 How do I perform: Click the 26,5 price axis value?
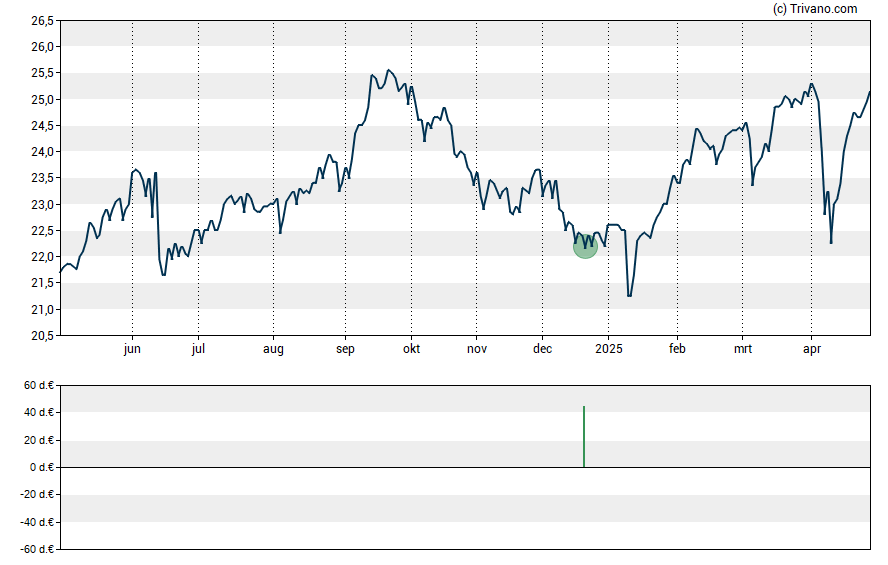tap(42, 21)
